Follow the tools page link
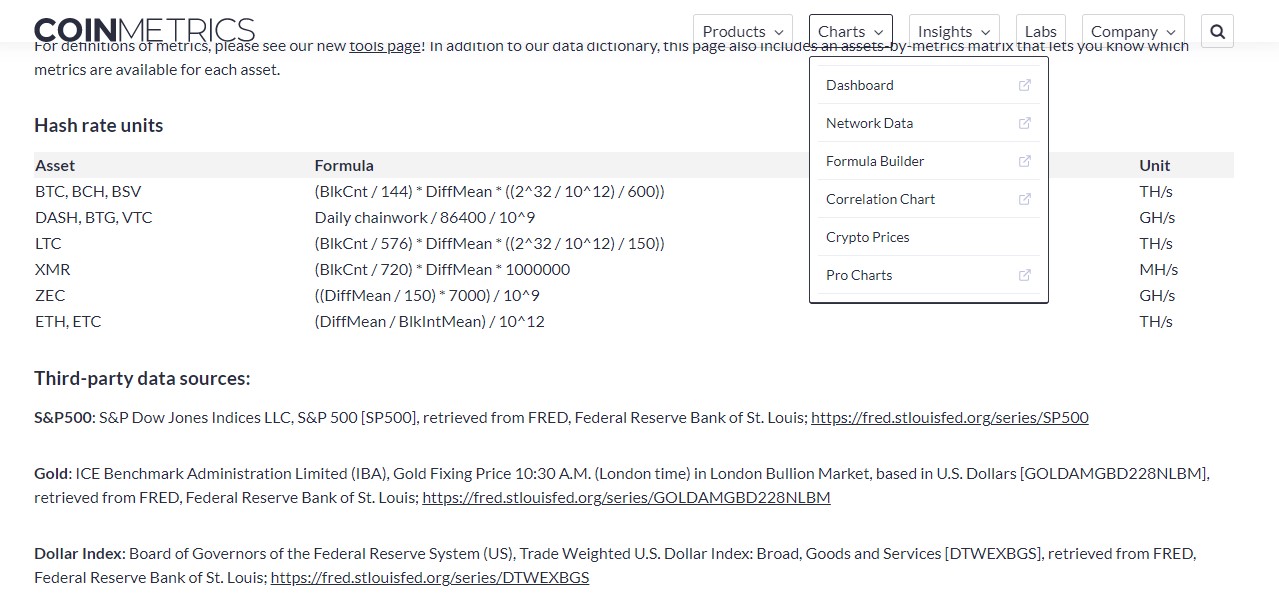 [385, 46]
